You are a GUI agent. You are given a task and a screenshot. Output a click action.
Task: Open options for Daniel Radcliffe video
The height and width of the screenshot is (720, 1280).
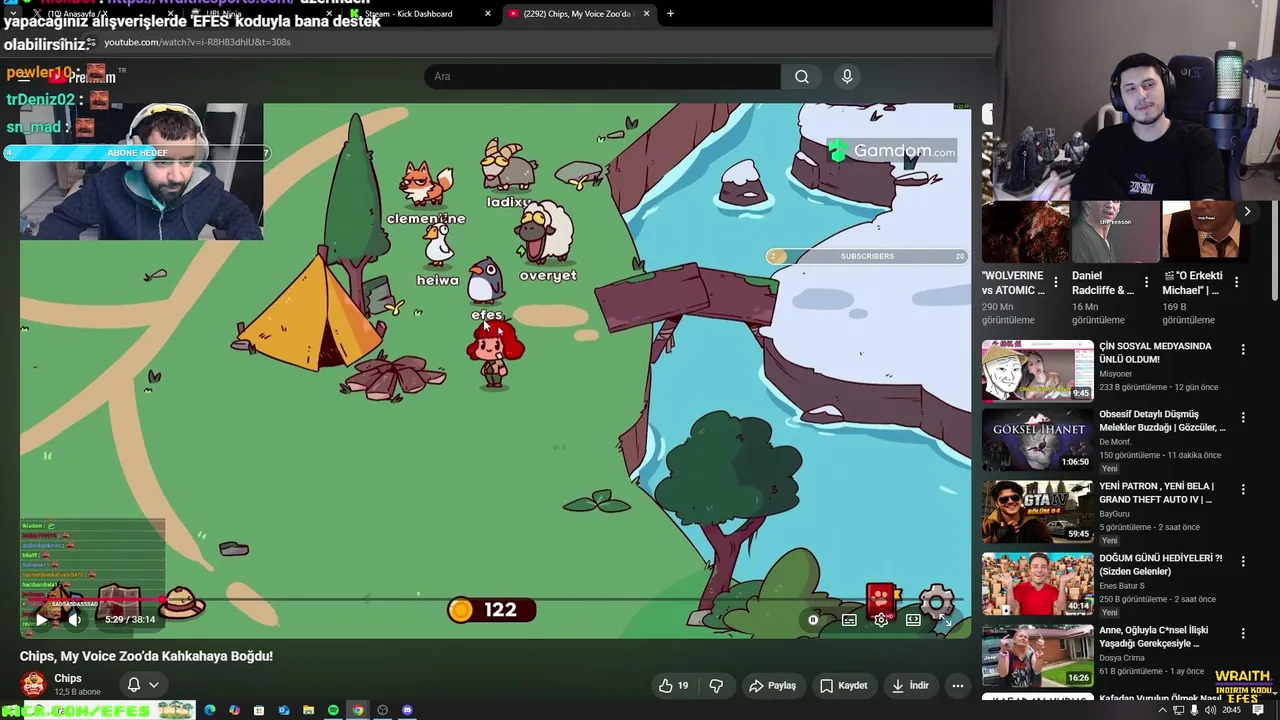coord(1146,283)
